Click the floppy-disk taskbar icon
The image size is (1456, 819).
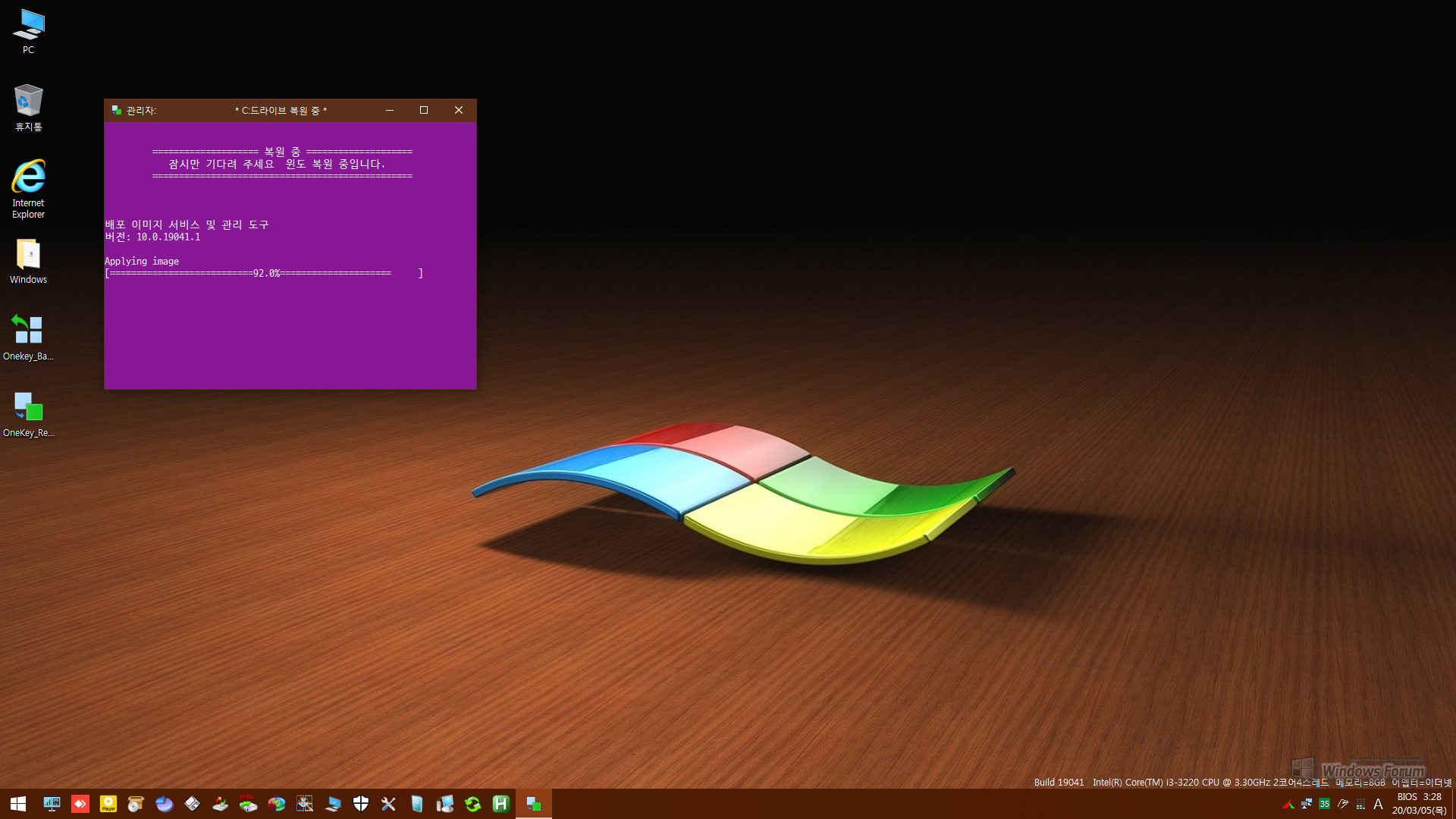pyautogui.click(x=193, y=804)
